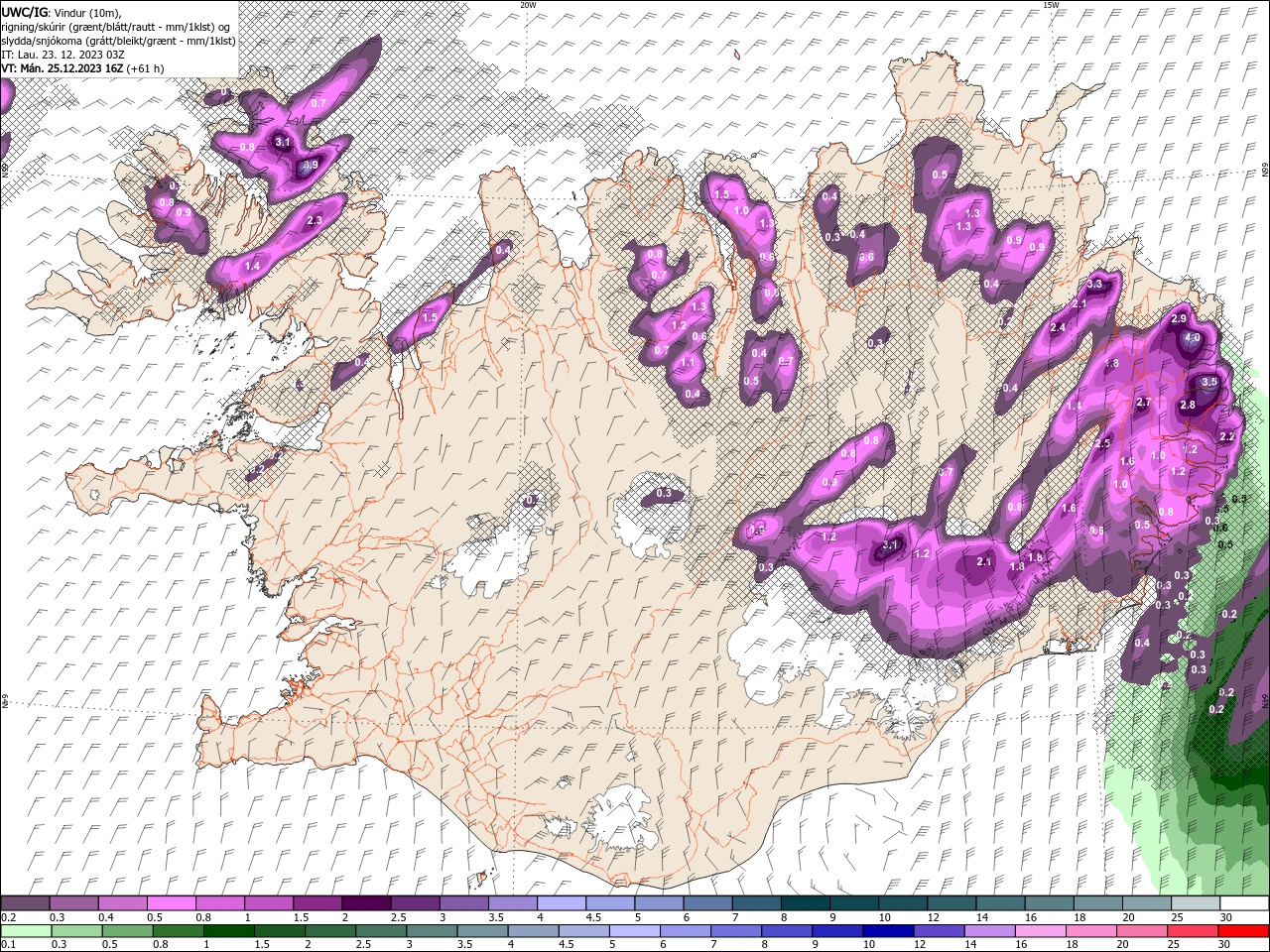This screenshot has width=1270, height=952.
Task: Click the light pink 16–18 rain legend swatch
Action: pos(1039,931)
